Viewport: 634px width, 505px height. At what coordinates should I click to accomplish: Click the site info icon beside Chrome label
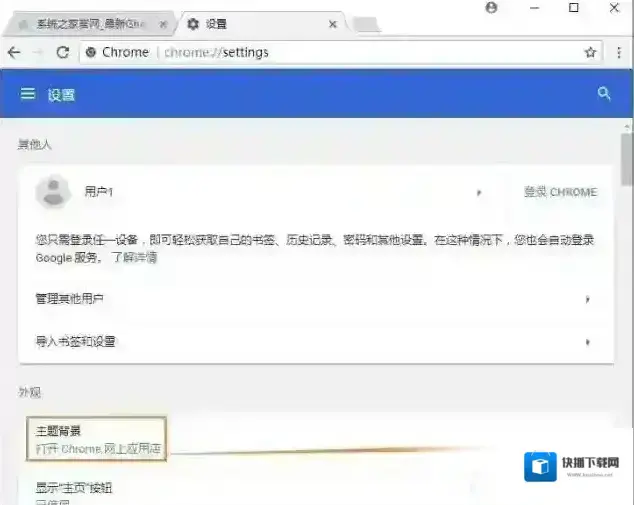[91, 52]
